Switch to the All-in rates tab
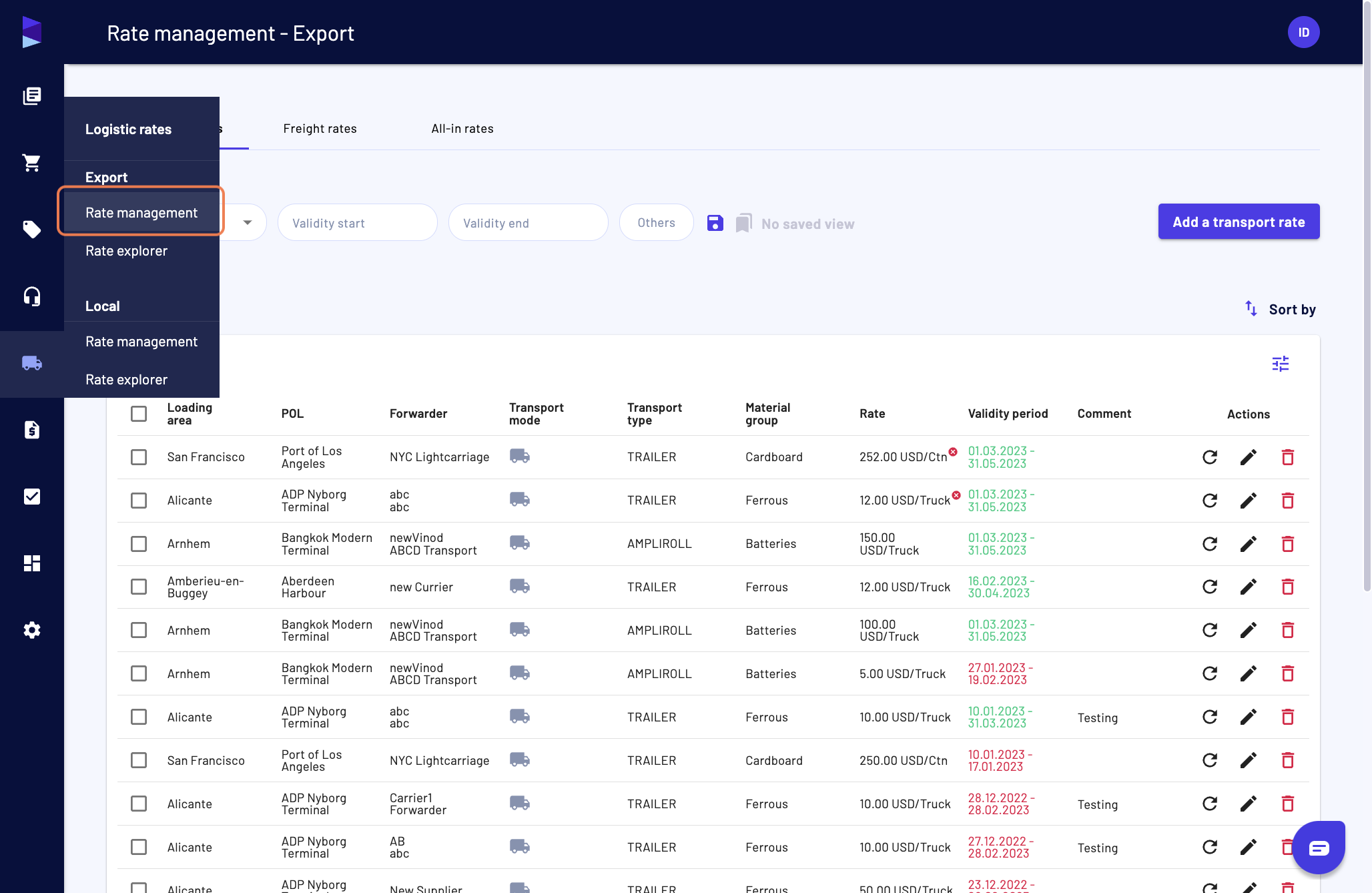This screenshot has width=1372, height=893. [462, 129]
